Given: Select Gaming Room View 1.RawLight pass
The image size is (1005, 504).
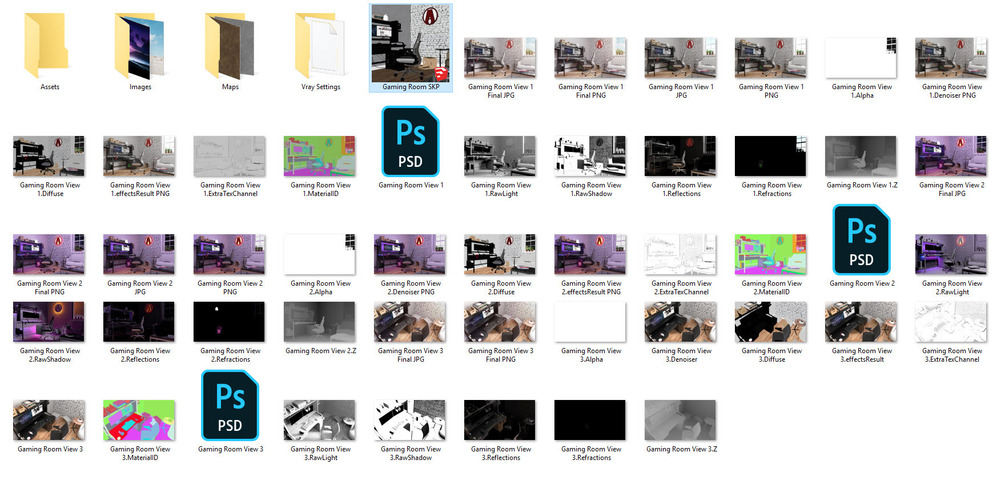Looking at the screenshot, I should [501, 156].
